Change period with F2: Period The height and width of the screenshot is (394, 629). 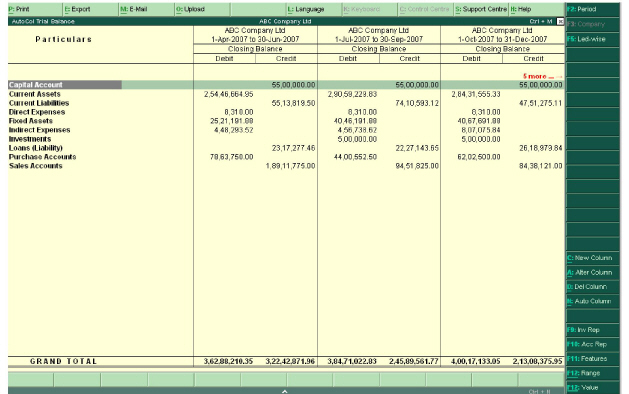[593, 9]
